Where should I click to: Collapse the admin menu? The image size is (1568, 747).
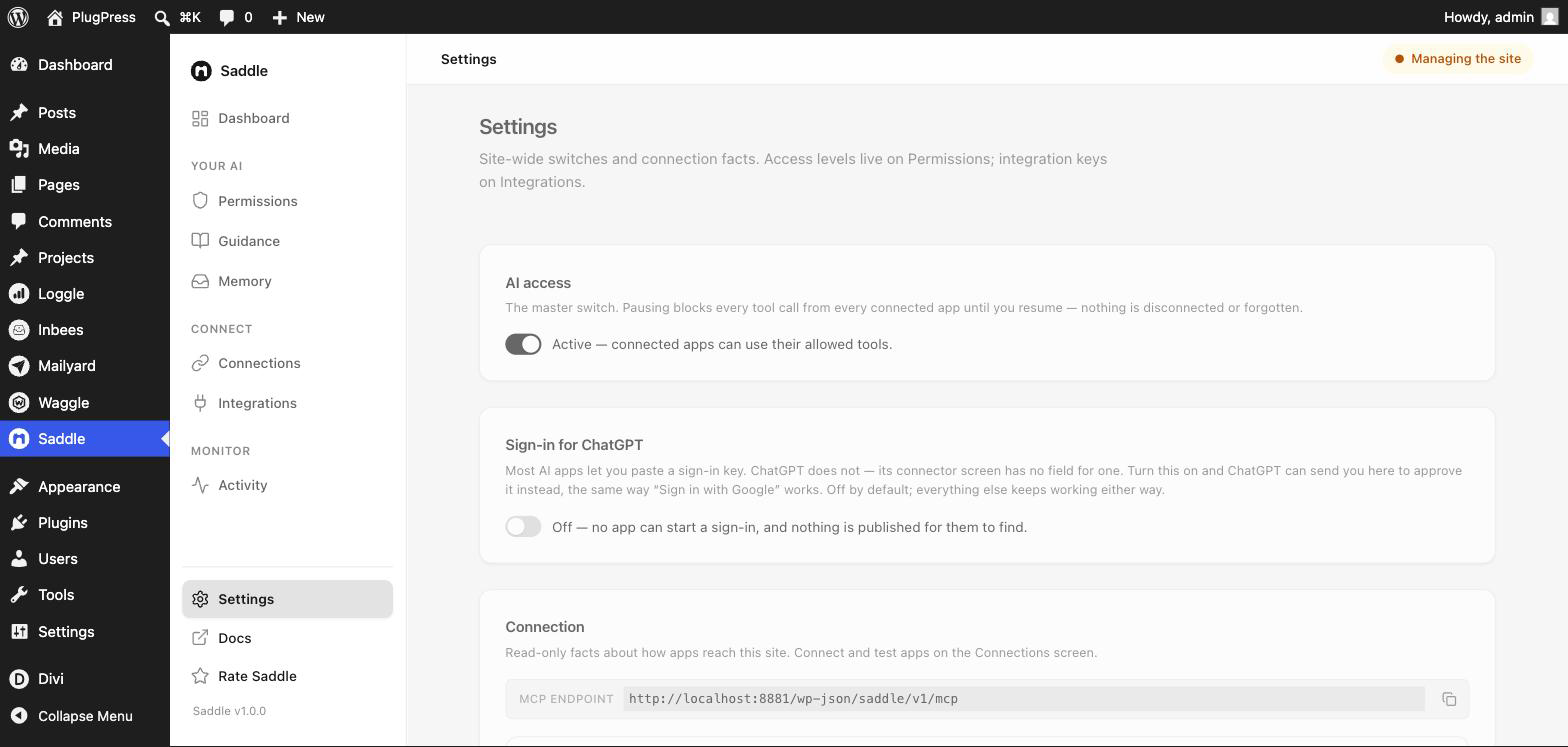(85, 716)
